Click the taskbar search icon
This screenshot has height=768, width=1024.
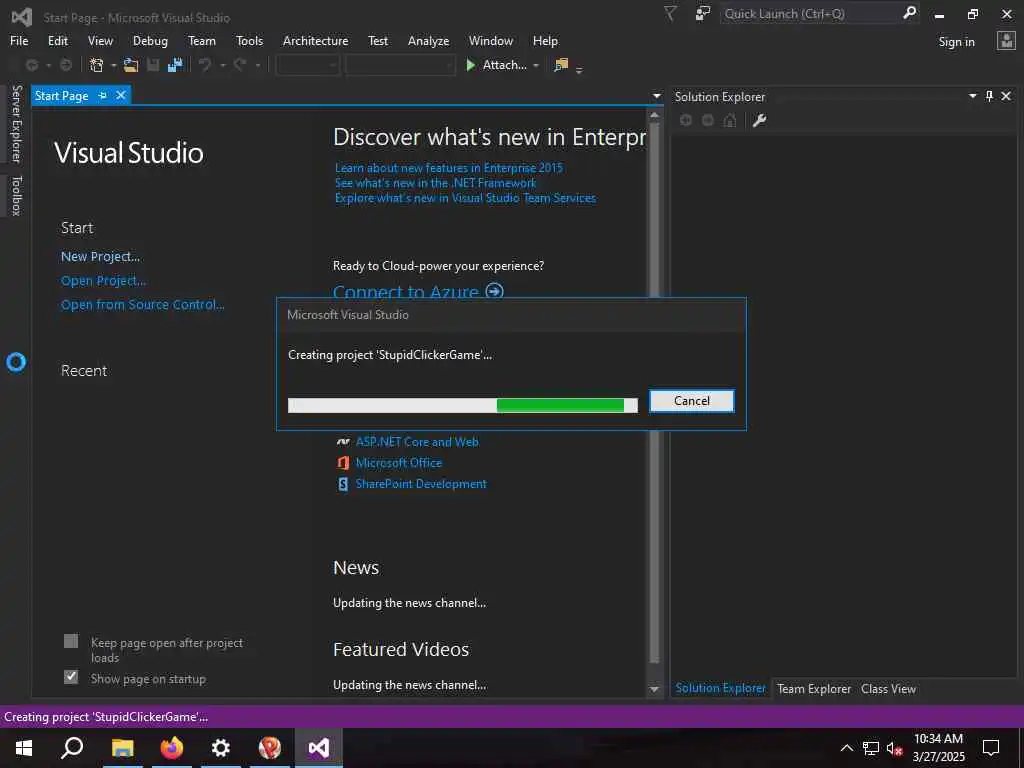pos(72,748)
